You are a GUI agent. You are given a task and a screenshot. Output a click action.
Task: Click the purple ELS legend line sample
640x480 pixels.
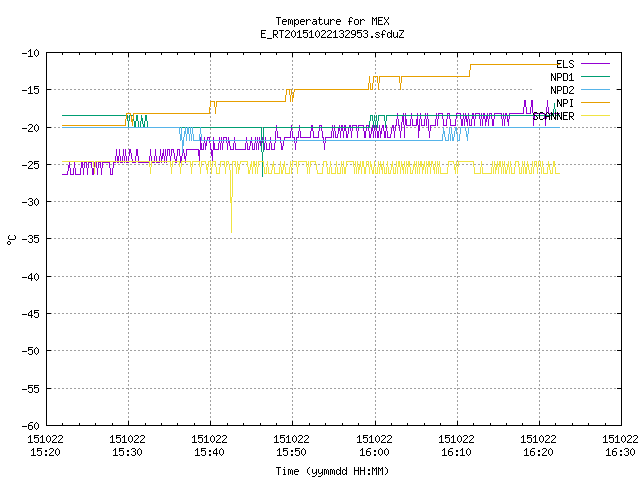(x=595, y=64)
